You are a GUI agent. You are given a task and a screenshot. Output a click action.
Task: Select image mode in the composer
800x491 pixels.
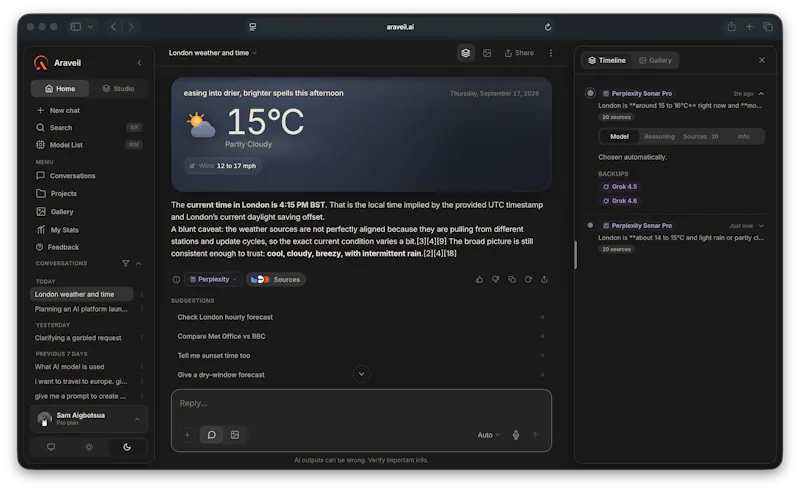pyautogui.click(x=235, y=435)
